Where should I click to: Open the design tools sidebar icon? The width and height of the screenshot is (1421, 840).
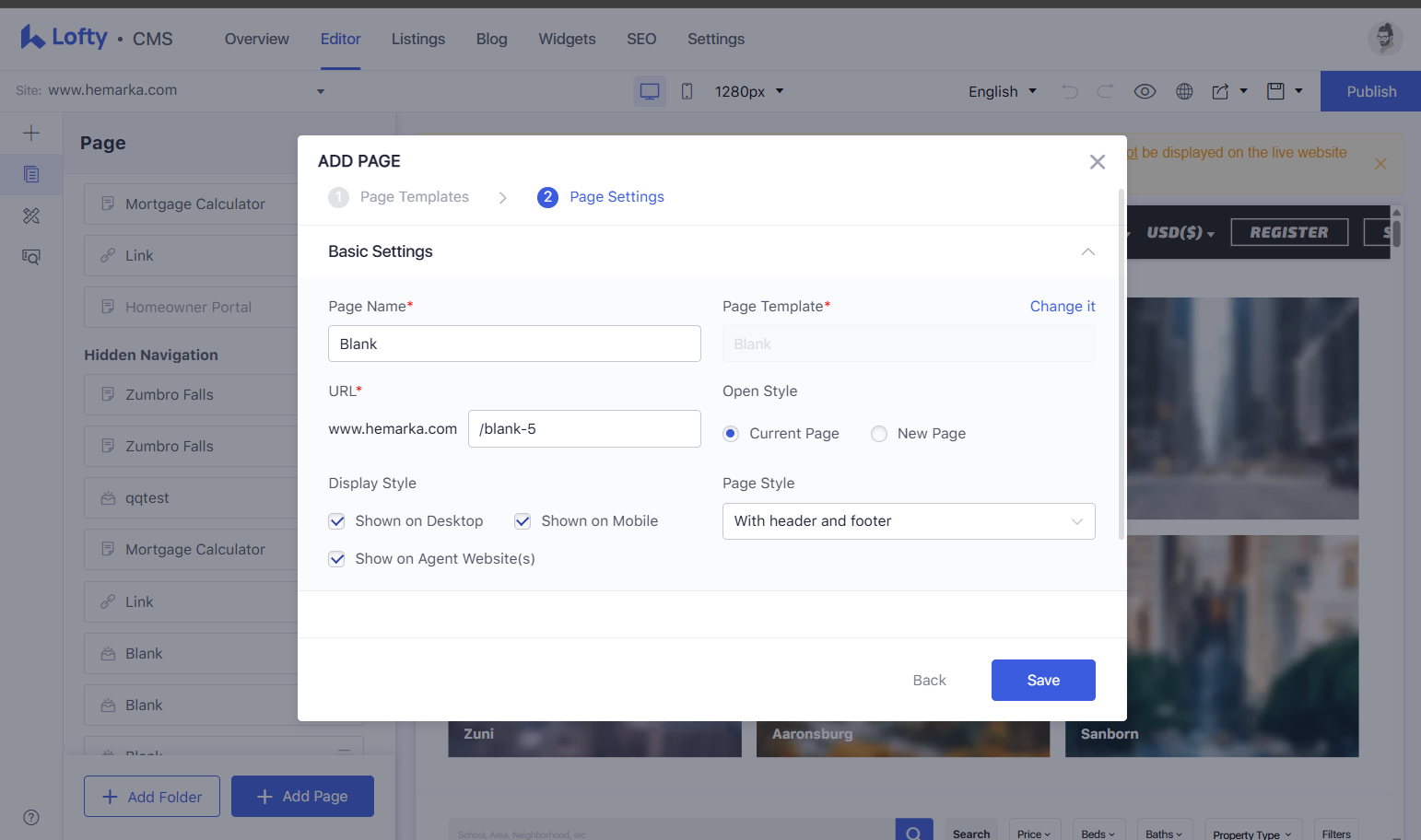pos(31,216)
